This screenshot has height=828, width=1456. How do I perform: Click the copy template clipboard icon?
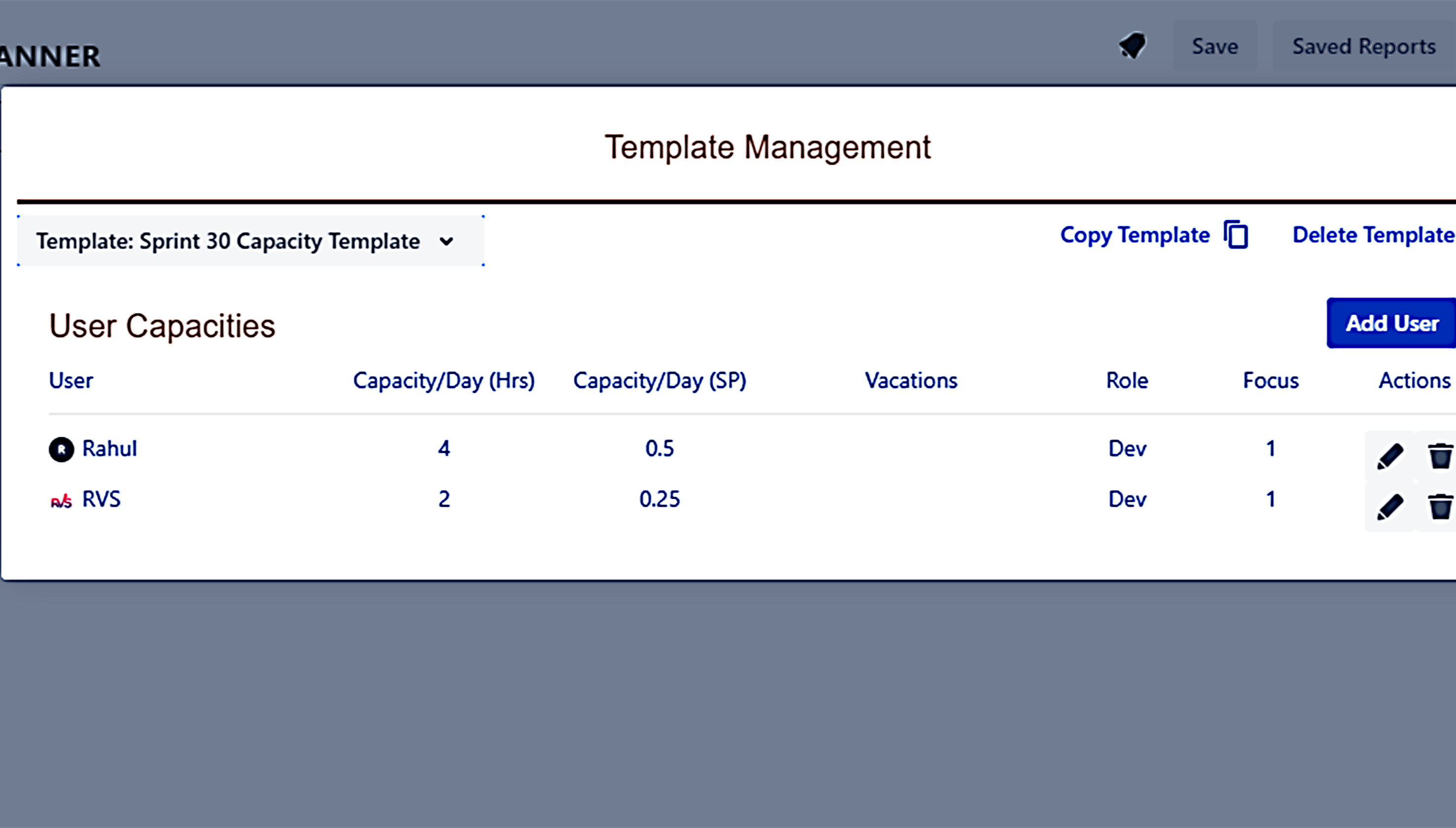click(1236, 235)
